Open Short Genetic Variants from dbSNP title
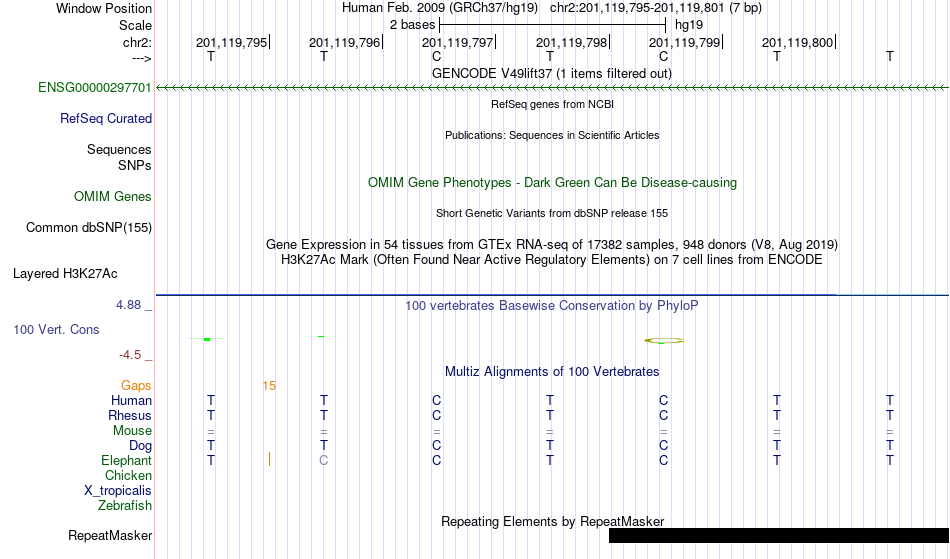Screen dimensions: 950x559 [x=552, y=213]
